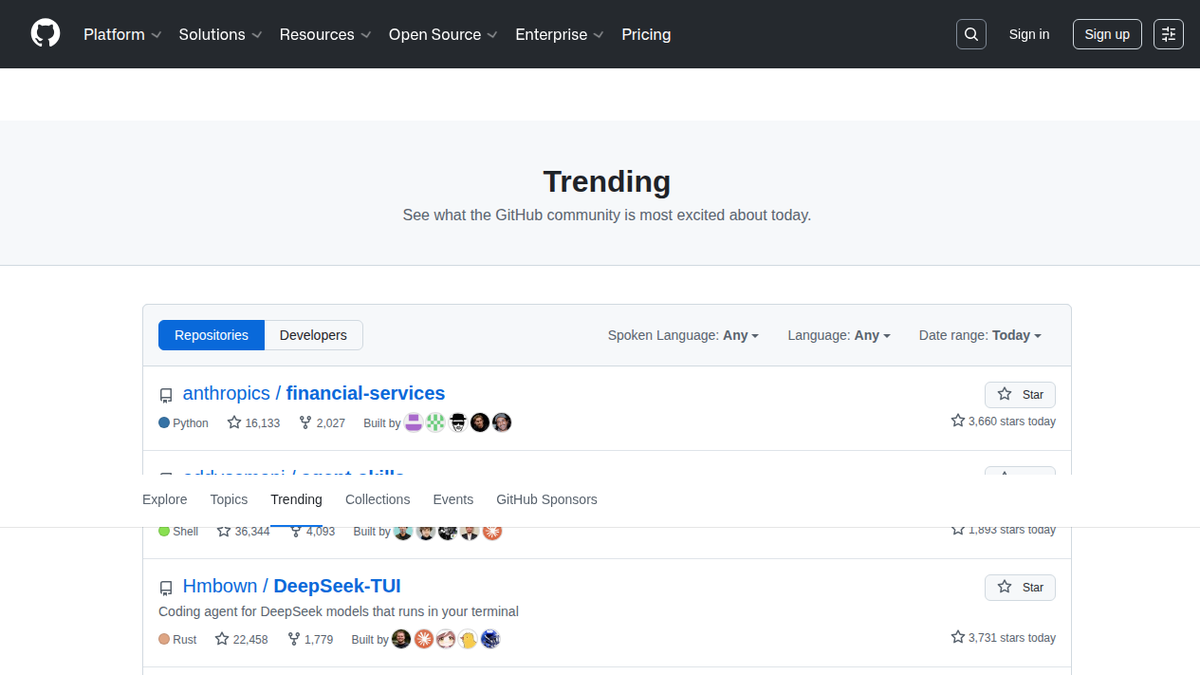Expand the Resources menu
Screen dimensions: 1200x675
pyautogui.click(x=325, y=34)
